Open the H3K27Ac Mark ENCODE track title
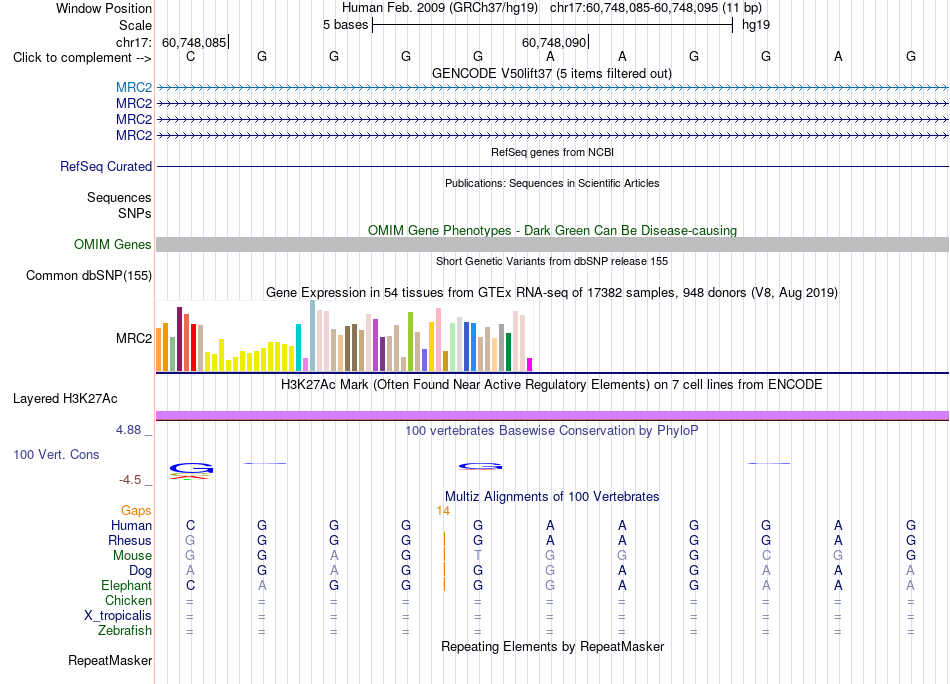The image size is (950, 684). point(552,385)
